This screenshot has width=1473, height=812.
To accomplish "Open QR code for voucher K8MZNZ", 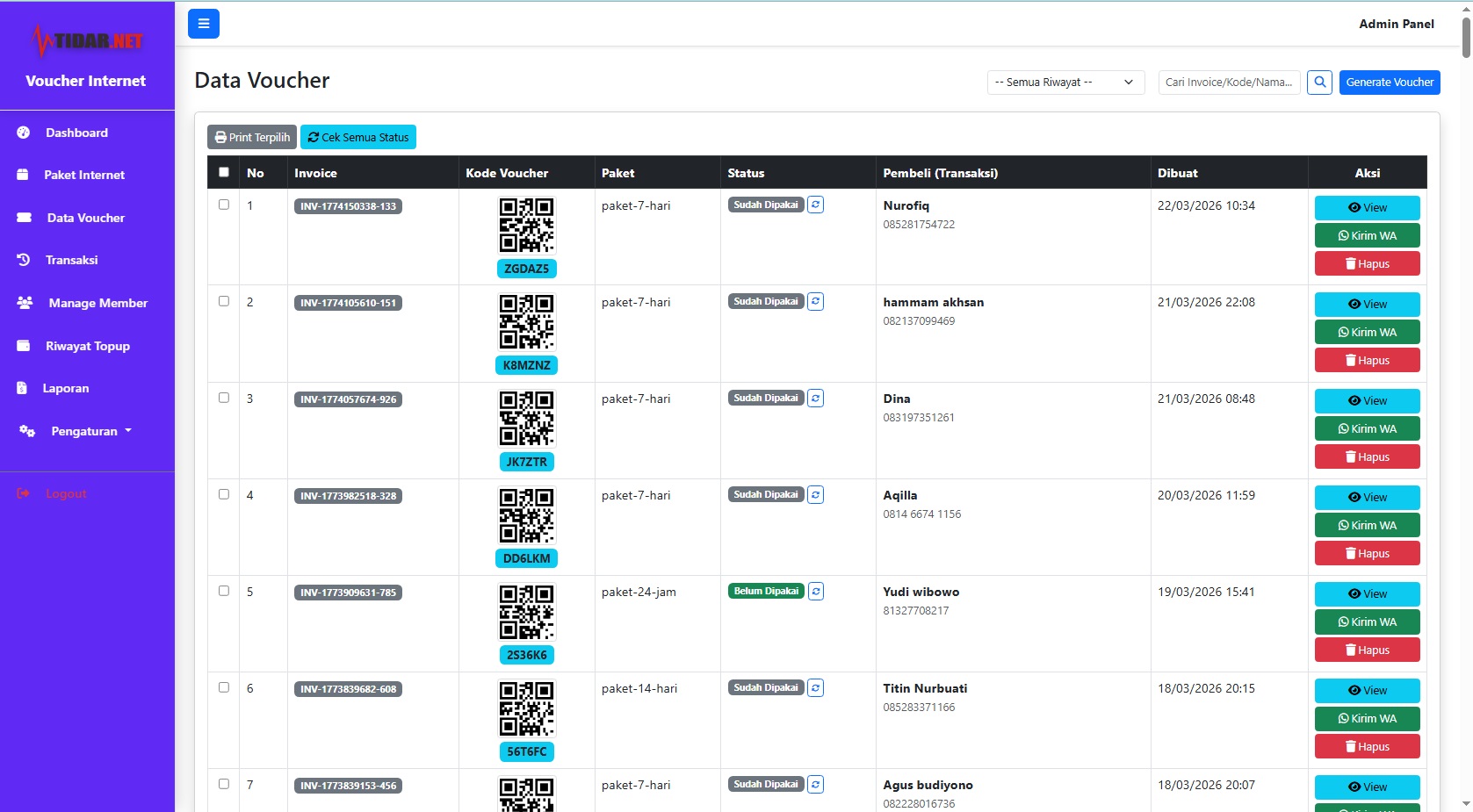I will point(526,321).
